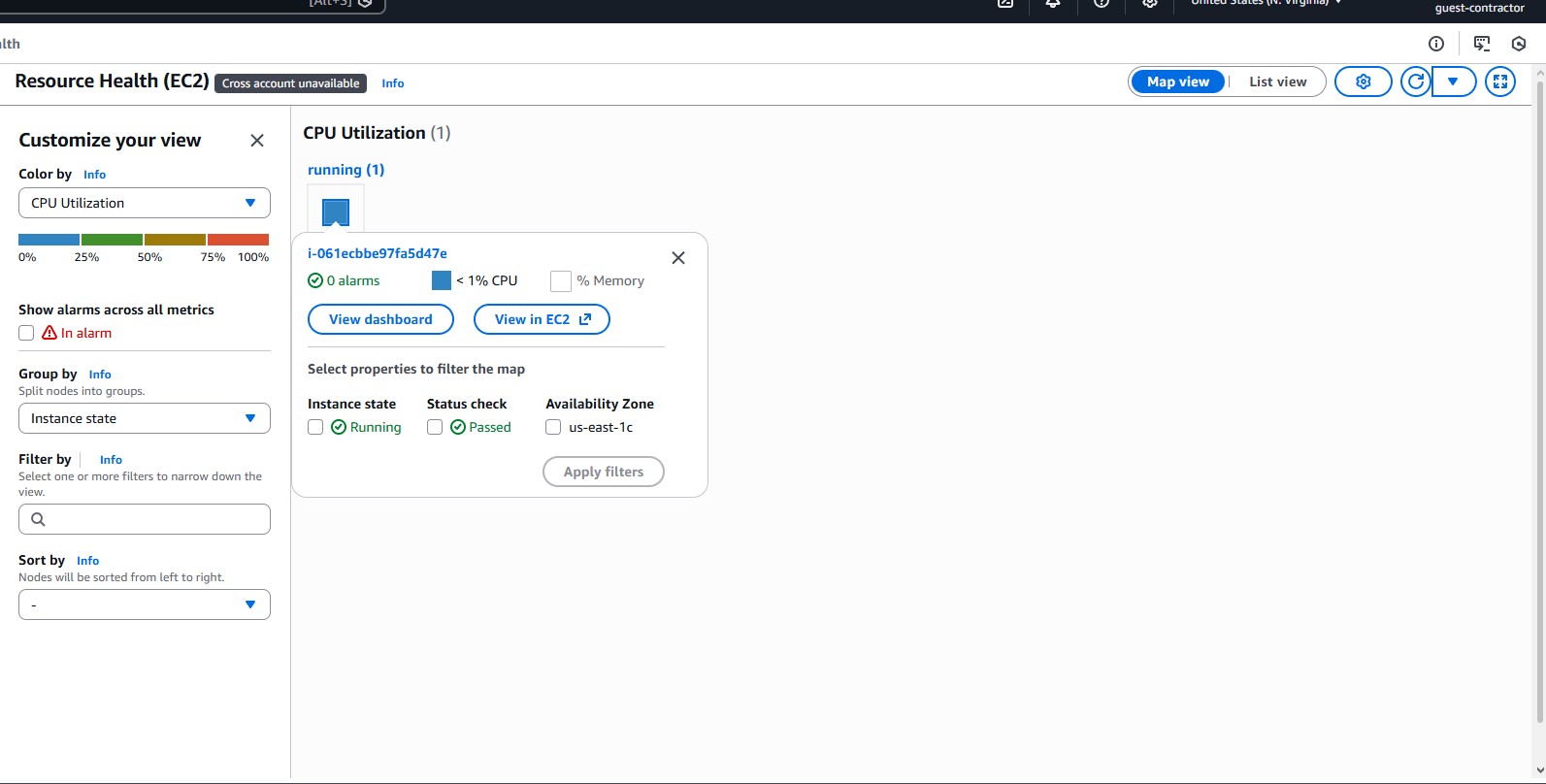Image resolution: width=1546 pixels, height=784 pixels.
Task: Click the red 75%-100% color legend segment
Action: [238, 240]
